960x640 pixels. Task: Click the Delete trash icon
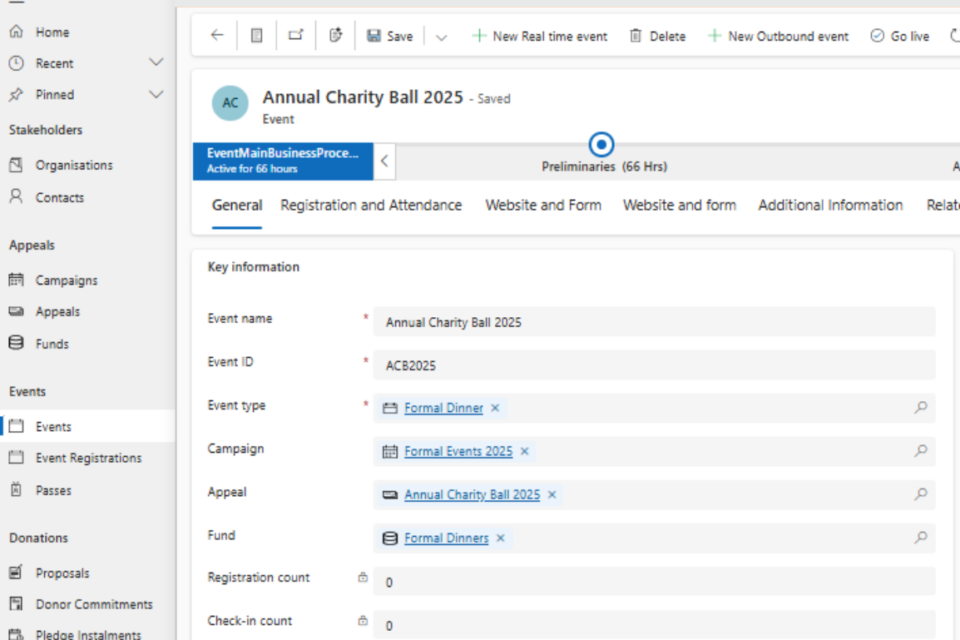[636, 36]
